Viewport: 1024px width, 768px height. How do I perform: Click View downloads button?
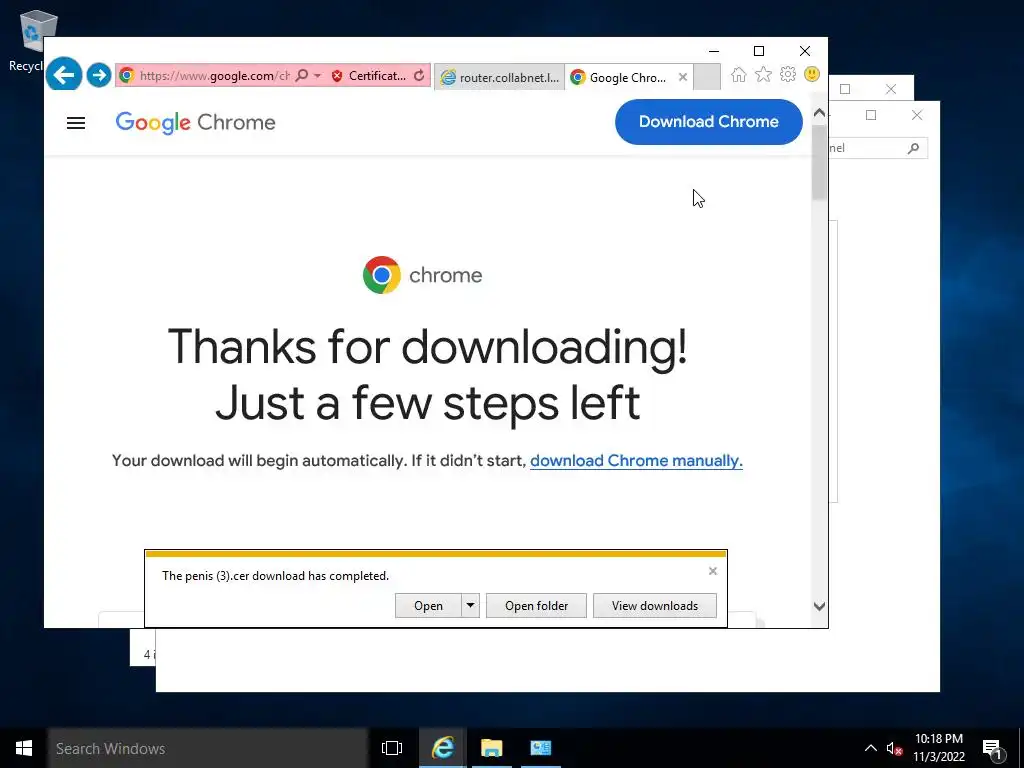654,605
